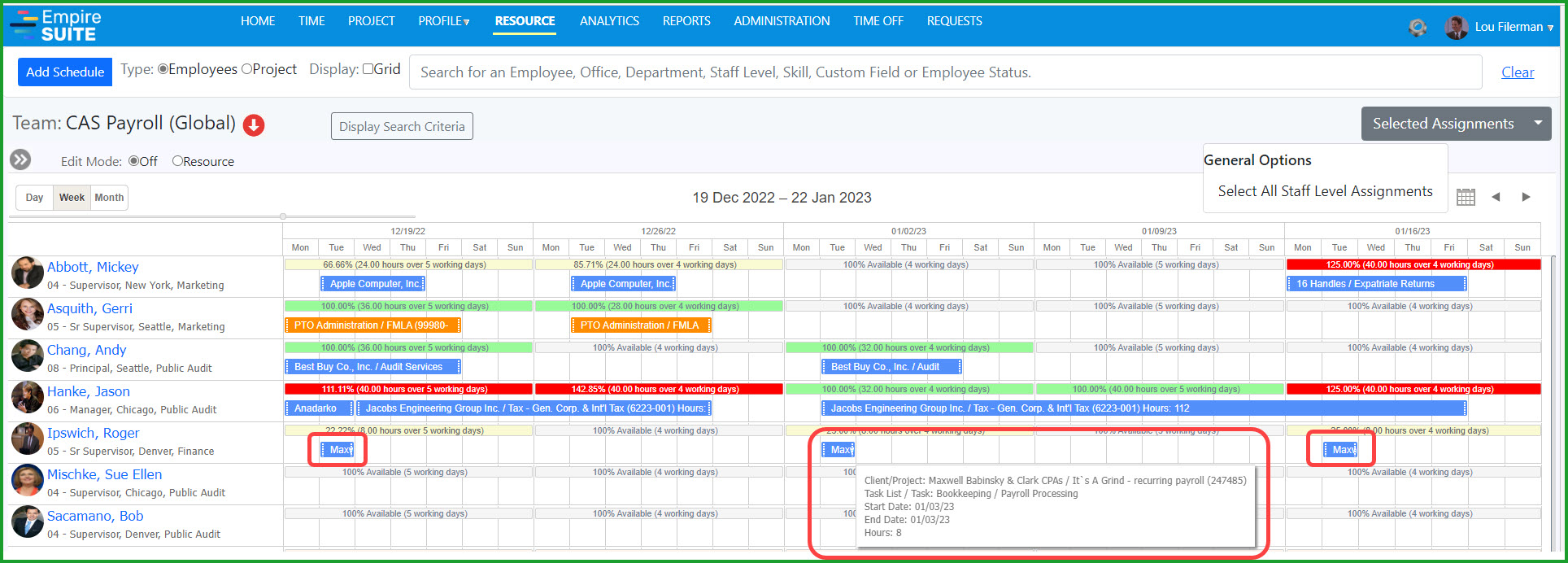Go to the HOME menu

pos(258,21)
